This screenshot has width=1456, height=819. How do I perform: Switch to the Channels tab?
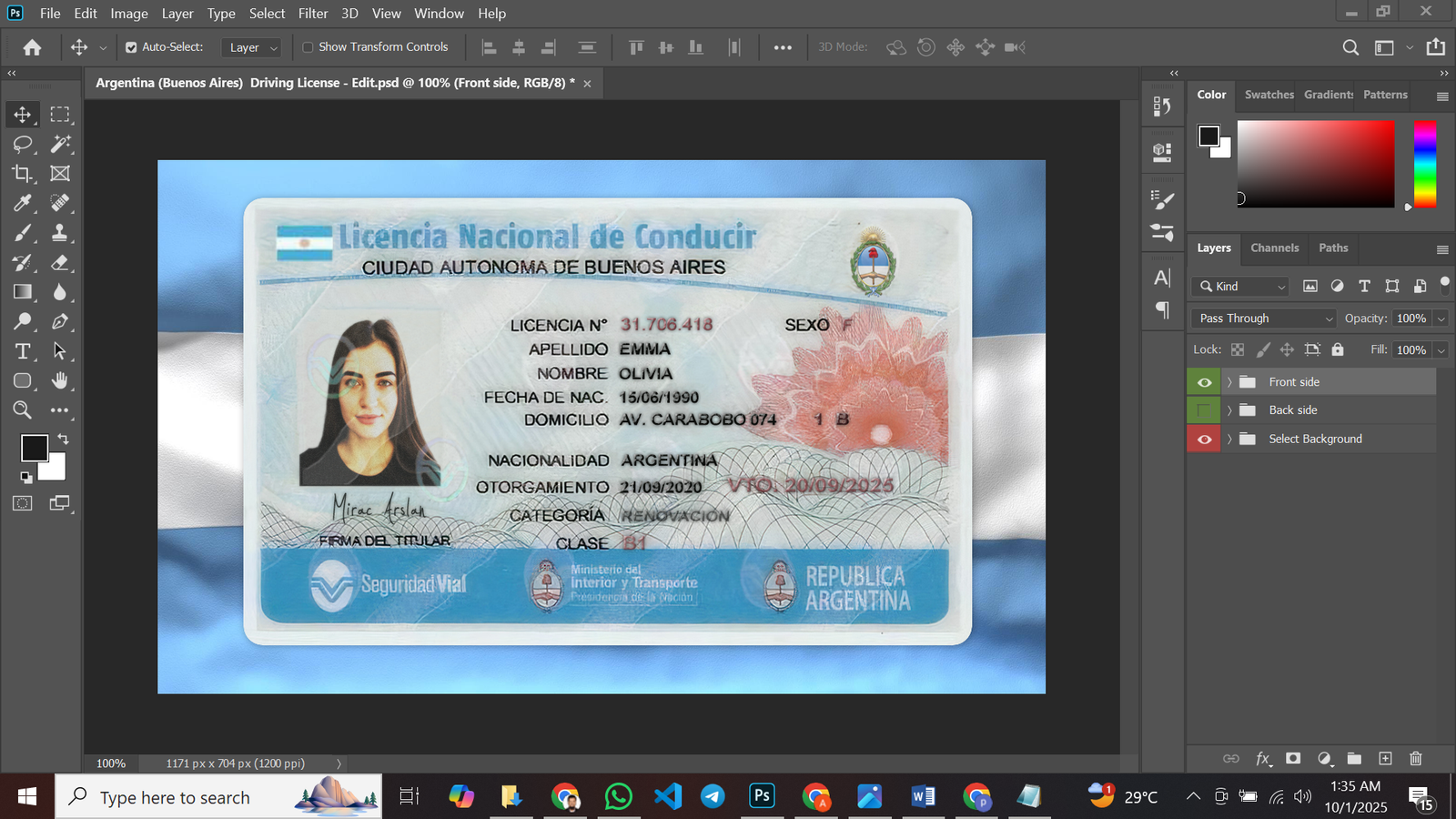tap(1274, 248)
